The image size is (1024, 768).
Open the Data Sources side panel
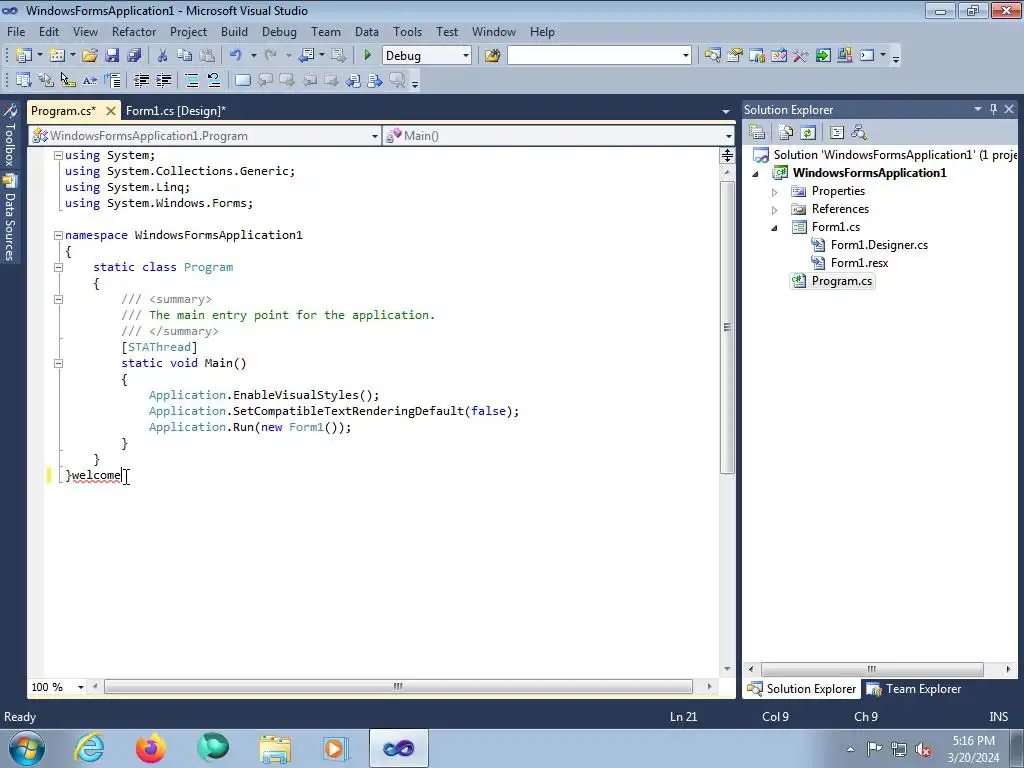[x=10, y=219]
